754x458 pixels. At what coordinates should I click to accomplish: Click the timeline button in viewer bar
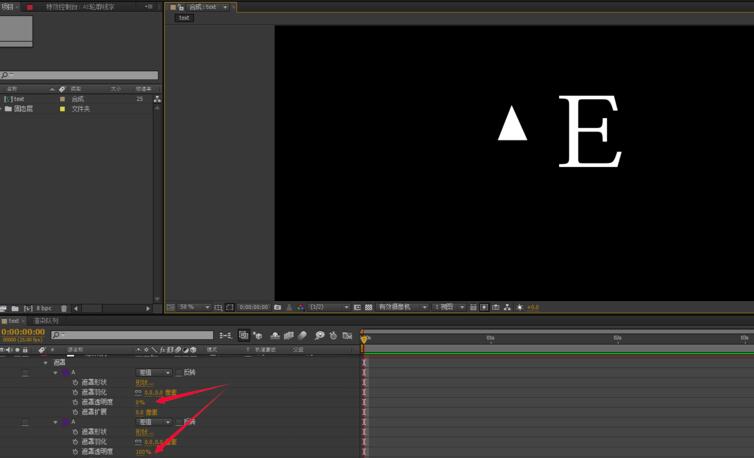(496, 307)
